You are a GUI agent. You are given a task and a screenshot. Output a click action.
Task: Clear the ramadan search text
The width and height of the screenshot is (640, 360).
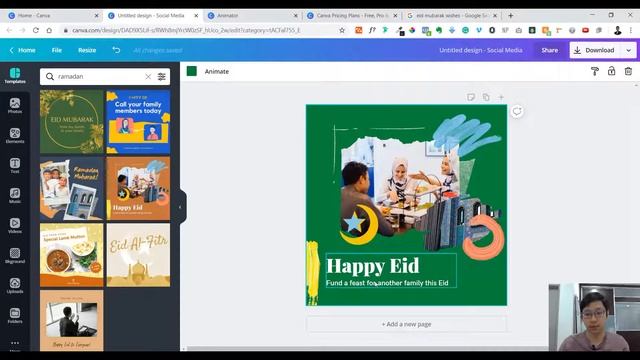(x=148, y=76)
